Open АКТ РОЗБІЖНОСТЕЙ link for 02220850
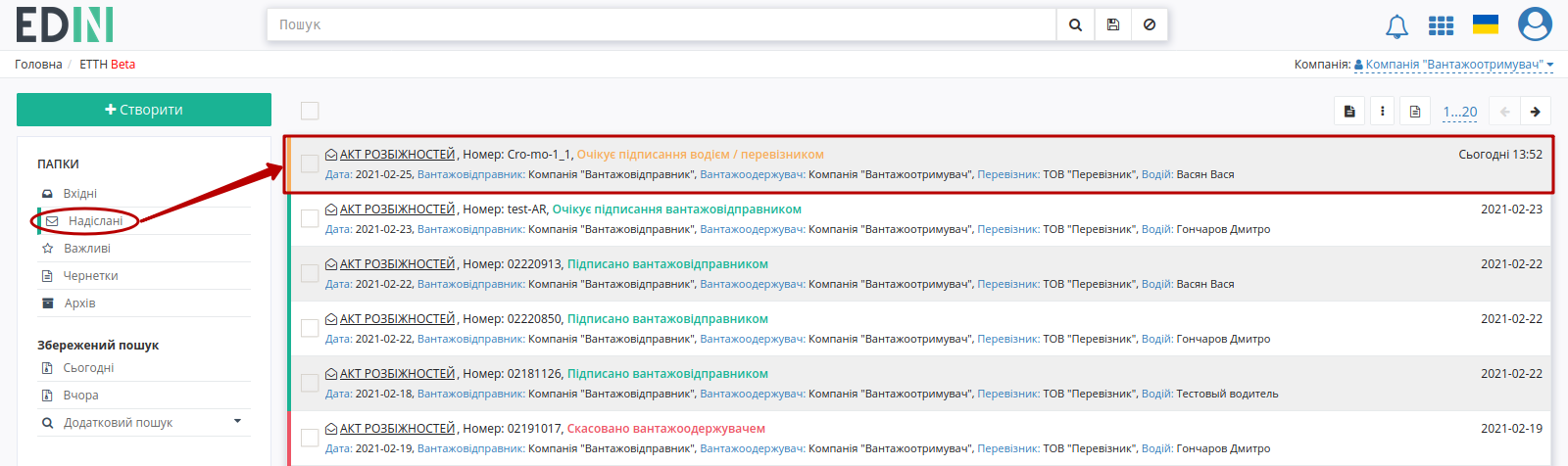Image resolution: width=1568 pixels, height=466 pixels. pos(398,319)
